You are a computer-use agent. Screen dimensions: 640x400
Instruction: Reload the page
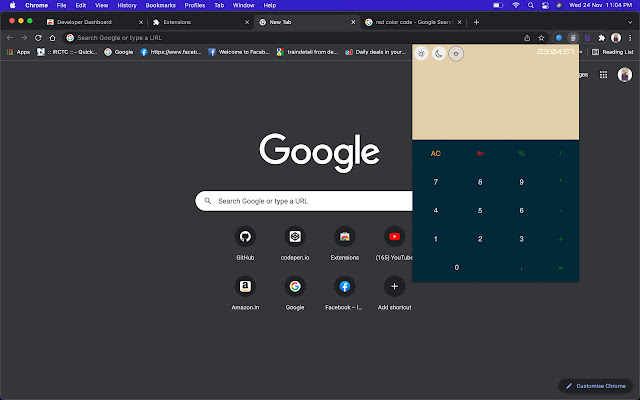[38, 38]
